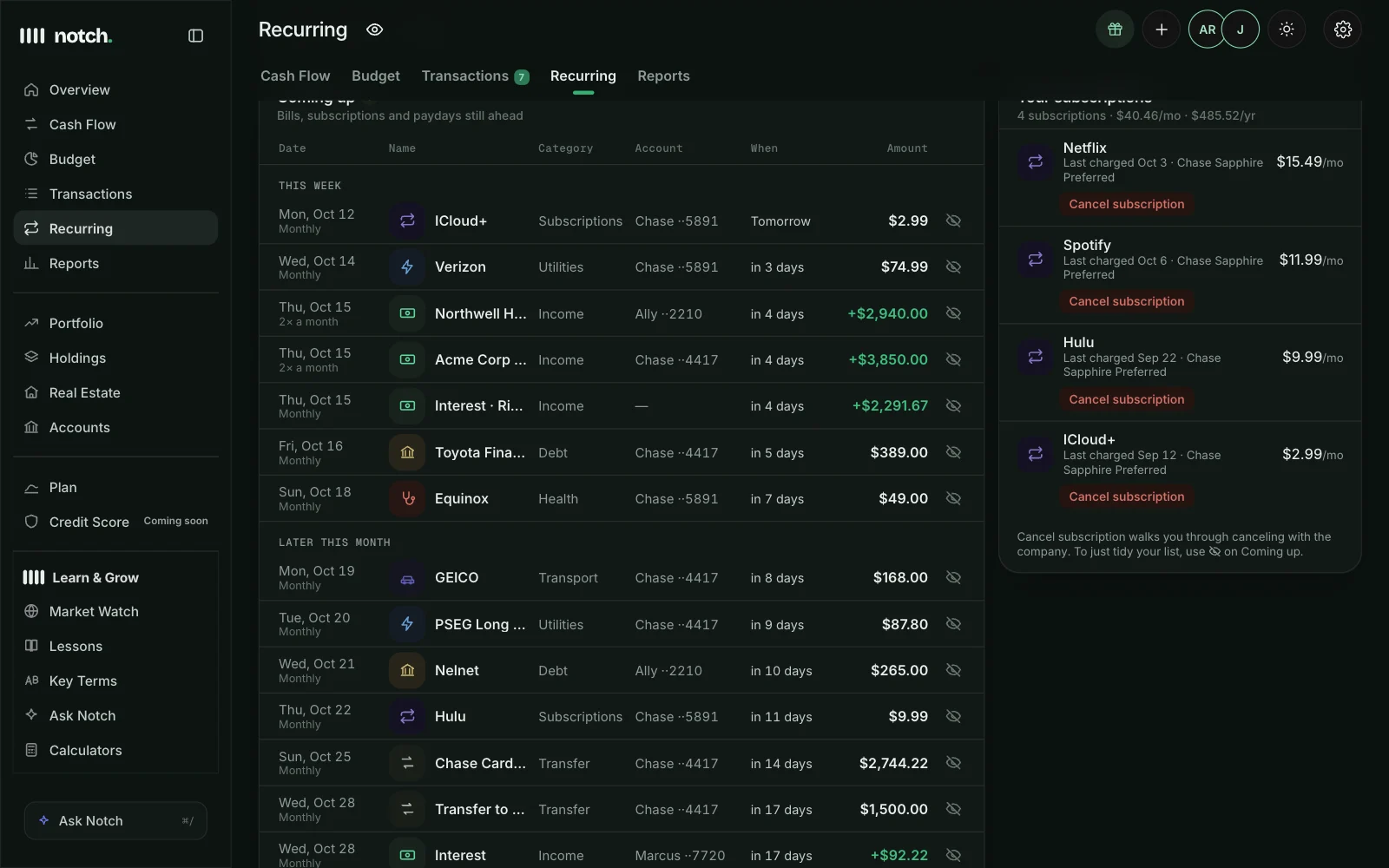The width and height of the screenshot is (1389, 868).
Task: Hide the ICloud+ upcoming row
Action: 953,220
